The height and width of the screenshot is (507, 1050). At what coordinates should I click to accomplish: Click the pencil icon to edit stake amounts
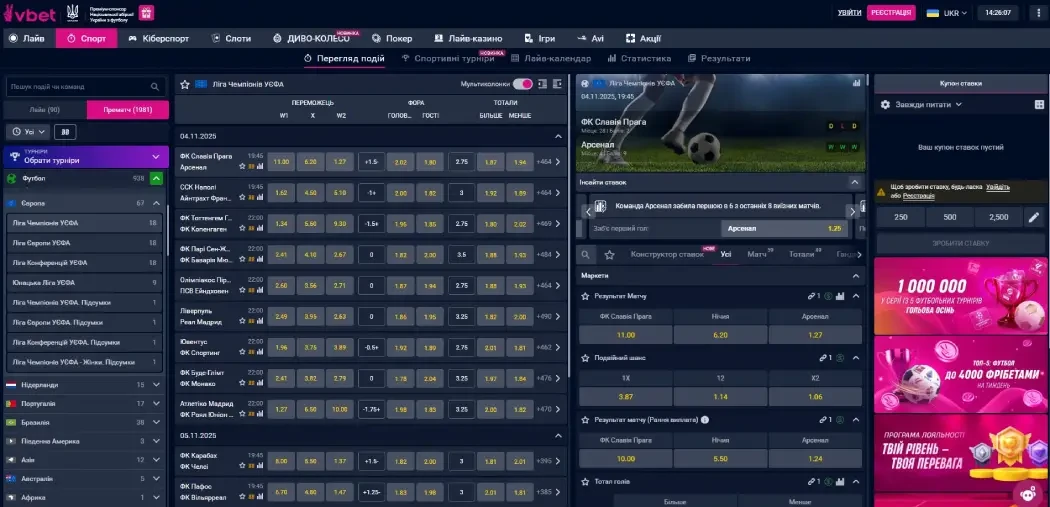click(1033, 217)
